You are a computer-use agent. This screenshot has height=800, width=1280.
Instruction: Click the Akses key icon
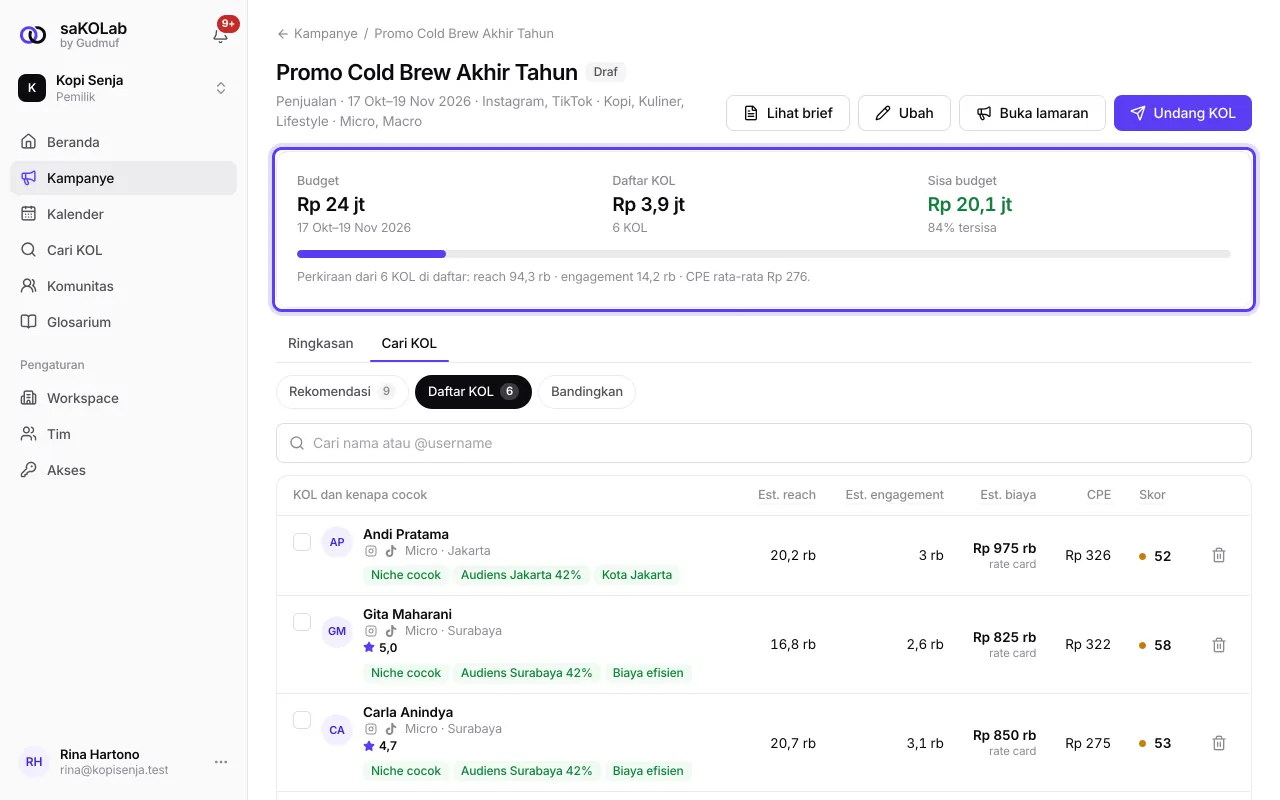click(x=28, y=470)
